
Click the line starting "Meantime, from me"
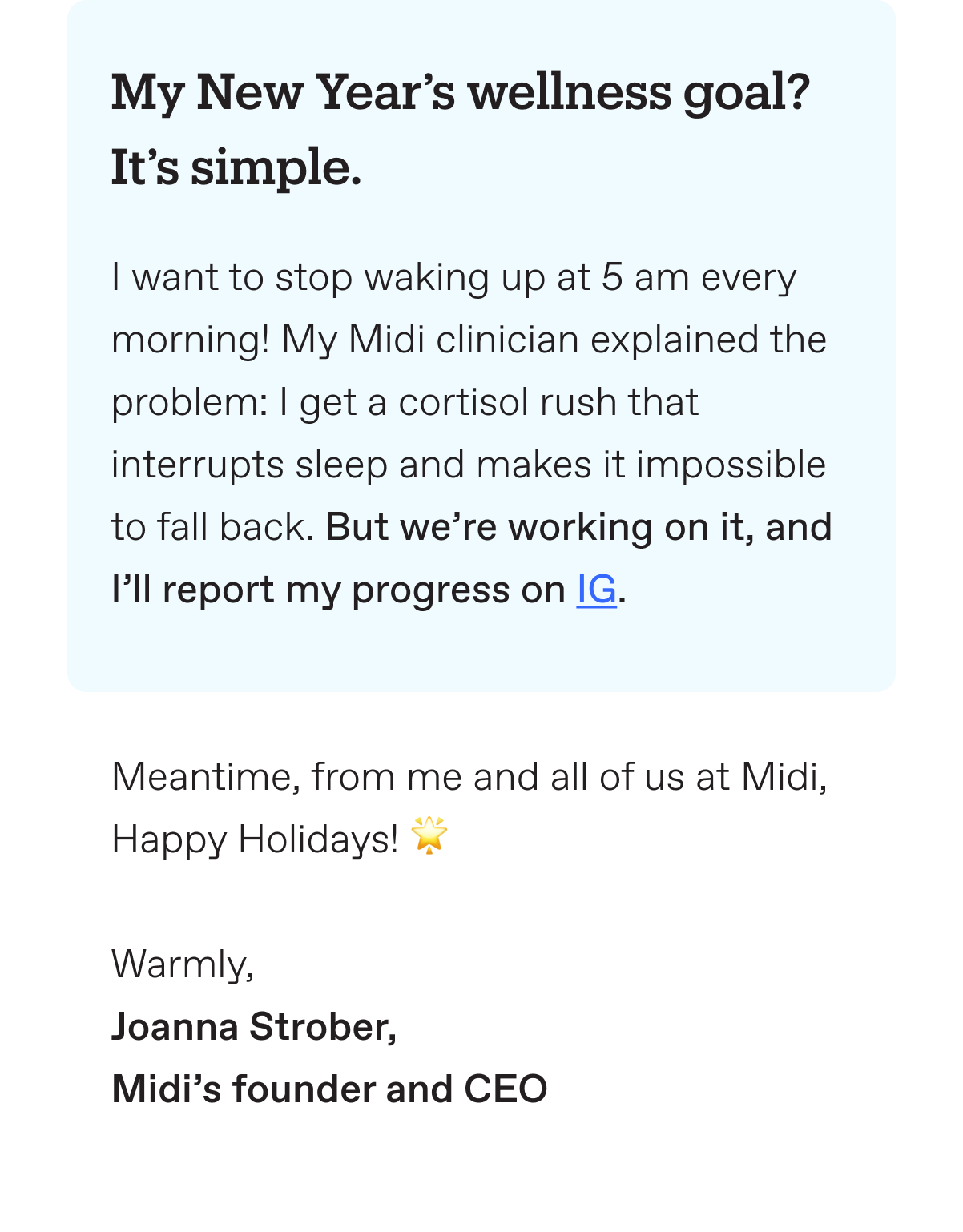tap(469, 777)
